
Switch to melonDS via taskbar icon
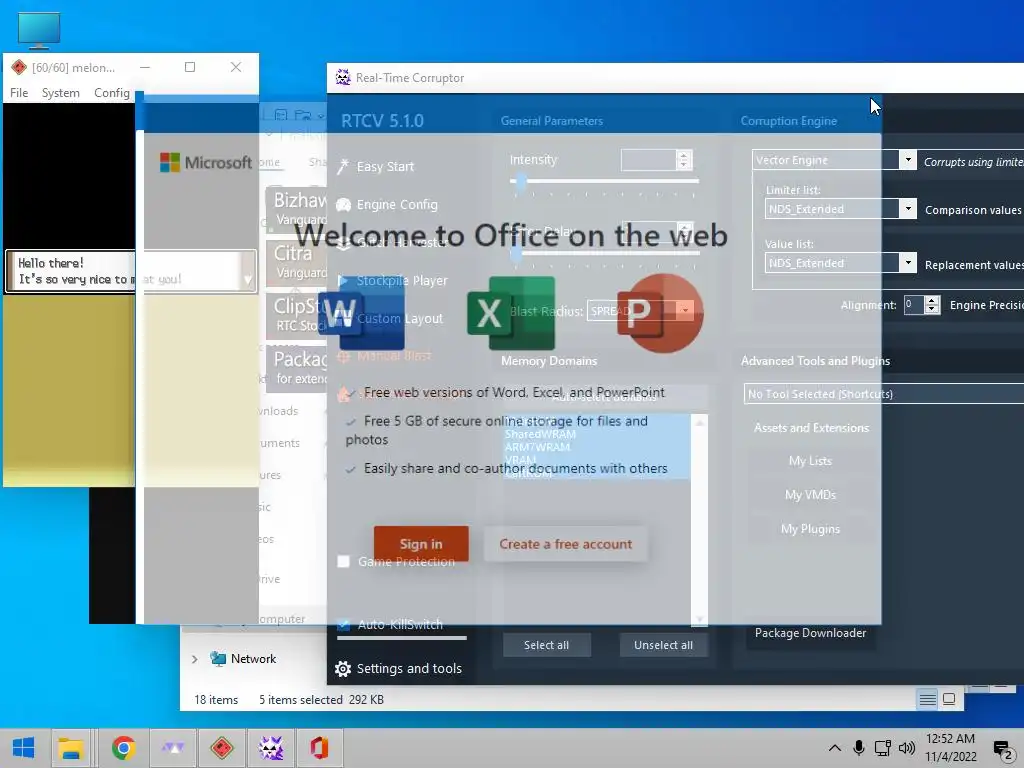tap(221, 748)
